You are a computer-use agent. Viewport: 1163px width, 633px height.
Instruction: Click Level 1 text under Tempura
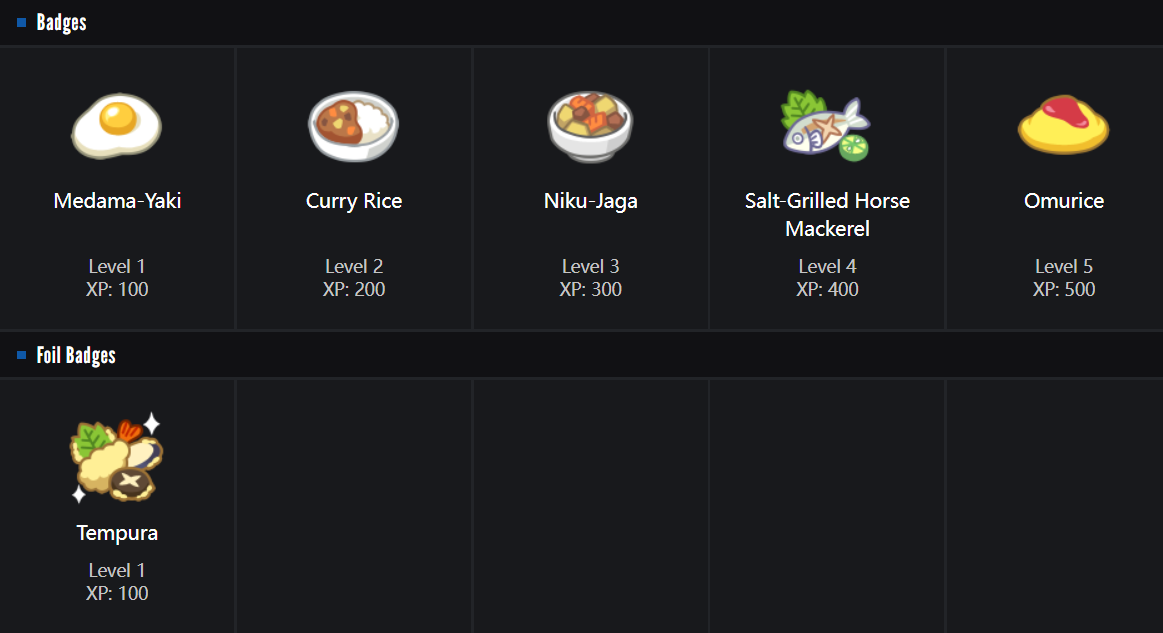tap(117, 570)
